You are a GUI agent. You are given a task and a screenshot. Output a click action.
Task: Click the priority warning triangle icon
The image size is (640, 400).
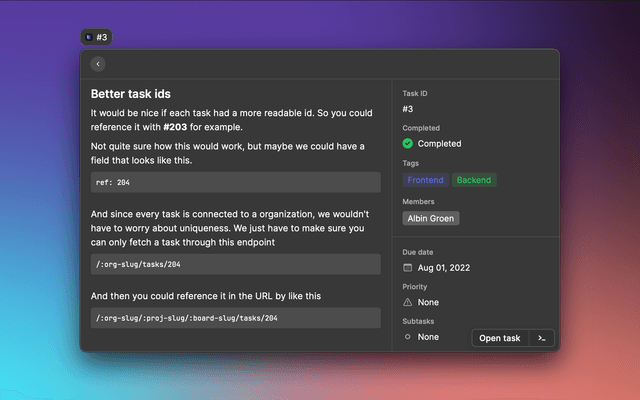click(x=408, y=301)
